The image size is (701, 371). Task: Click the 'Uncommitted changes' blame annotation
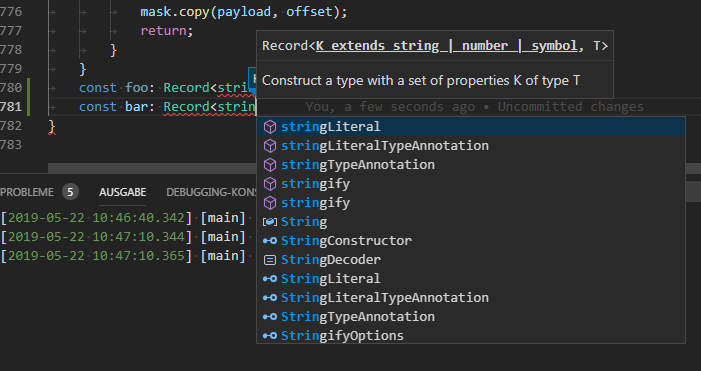[570, 107]
